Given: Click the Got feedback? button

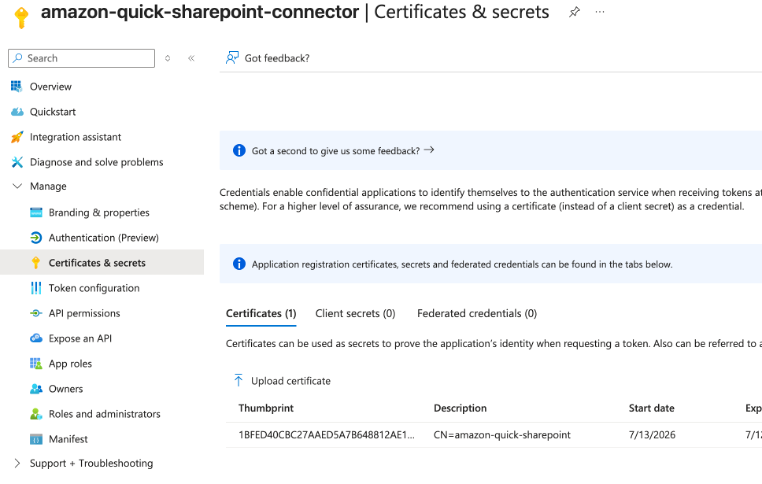Looking at the screenshot, I should [x=268, y=58].
